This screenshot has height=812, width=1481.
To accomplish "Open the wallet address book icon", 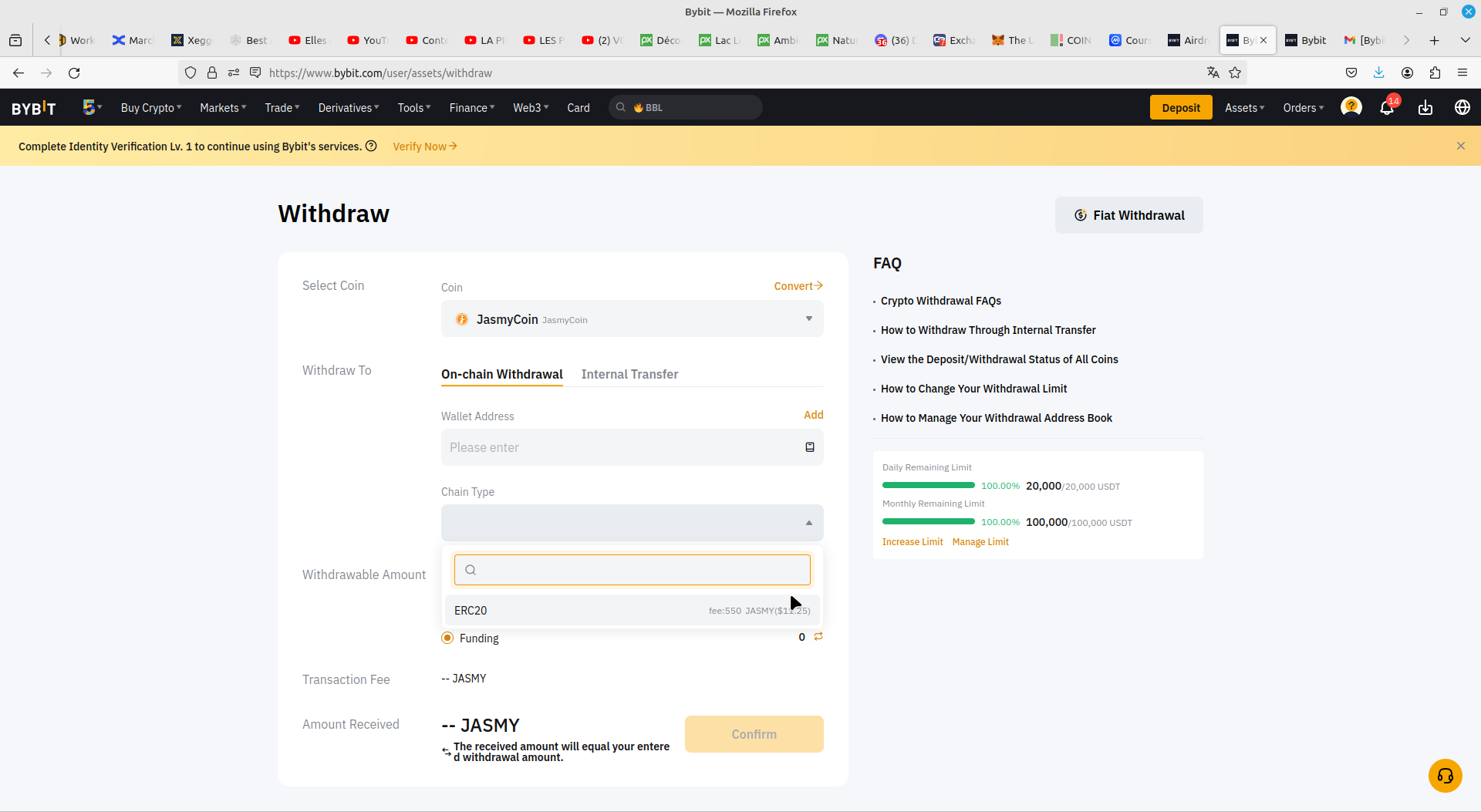I will point(810,447).
